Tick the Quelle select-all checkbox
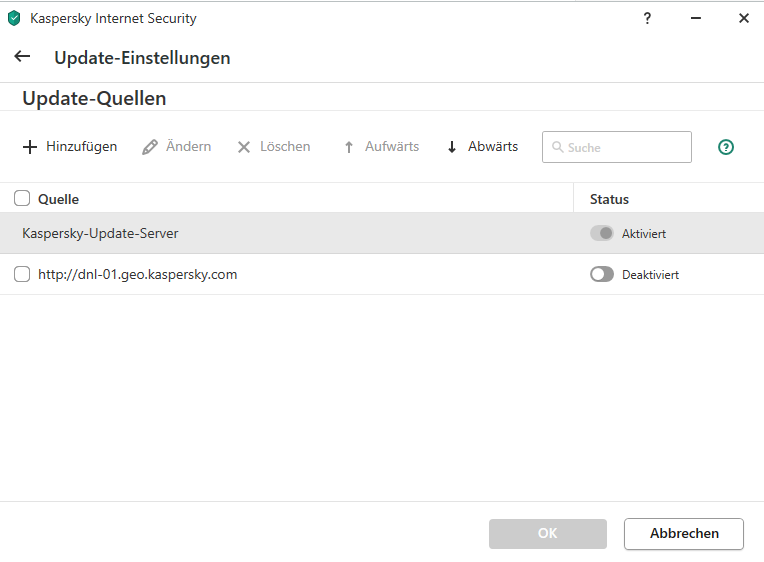Screen dimensions: 764x562 22,198
